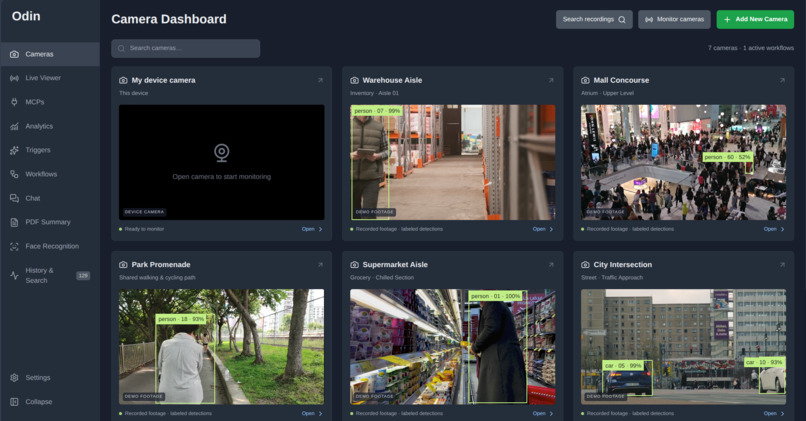Click the Collapse sidebar icon
The image size is (806, 421).
coord(14,401)
